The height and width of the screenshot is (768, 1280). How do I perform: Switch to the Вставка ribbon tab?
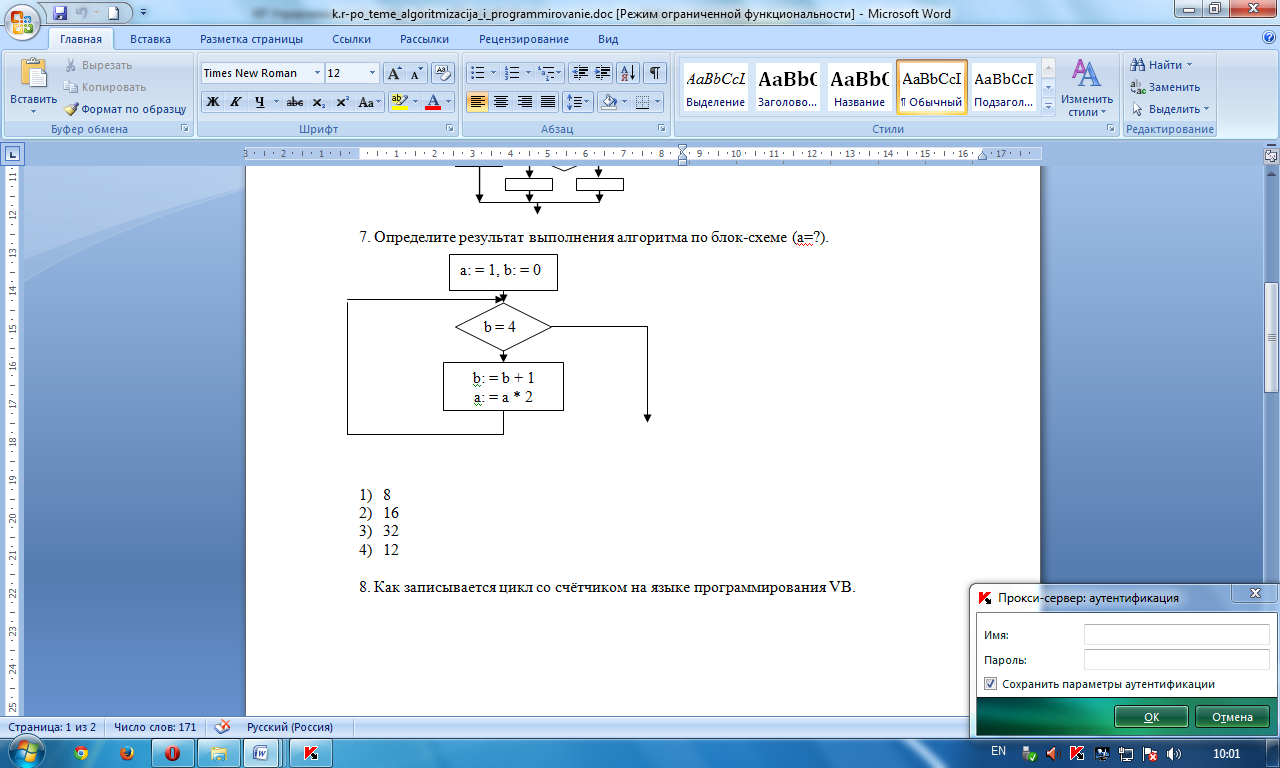click(x=150, y=39)
